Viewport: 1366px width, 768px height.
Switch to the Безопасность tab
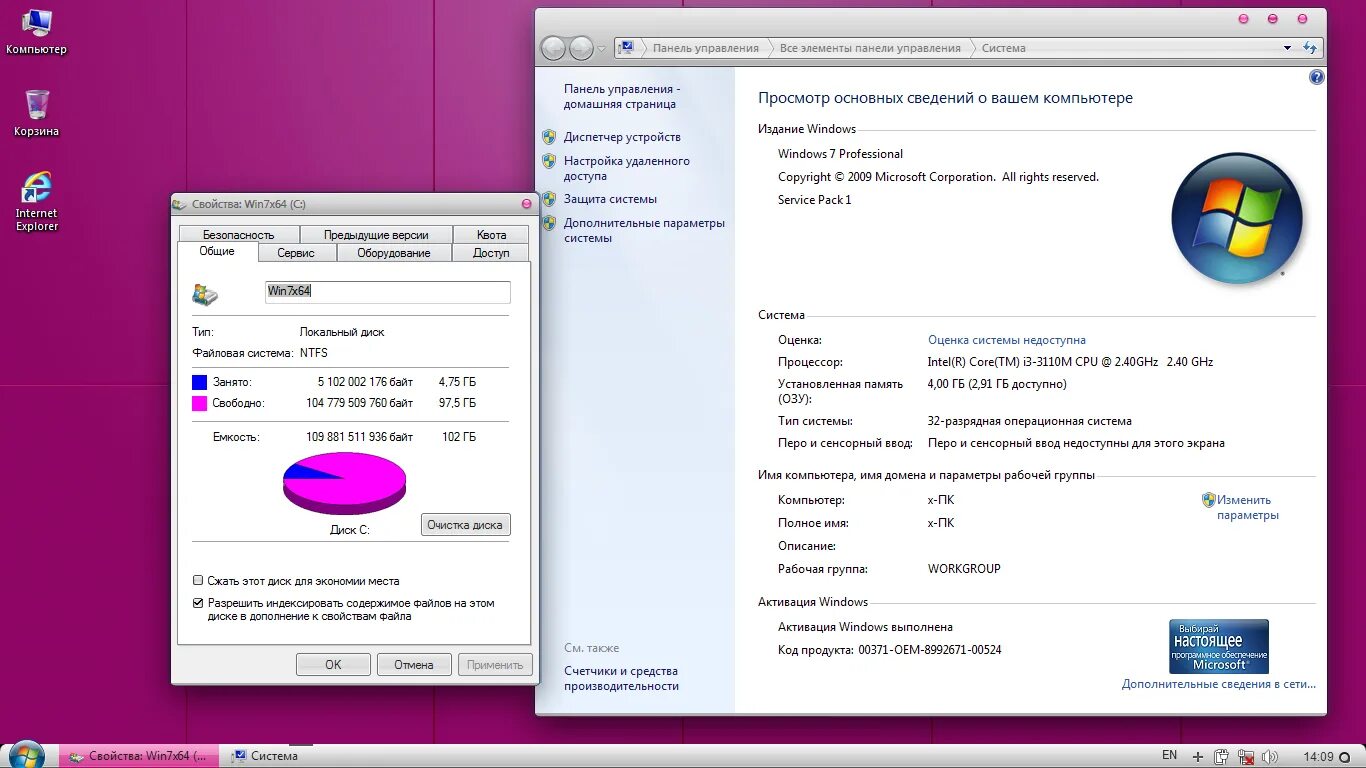coord(238,235)
